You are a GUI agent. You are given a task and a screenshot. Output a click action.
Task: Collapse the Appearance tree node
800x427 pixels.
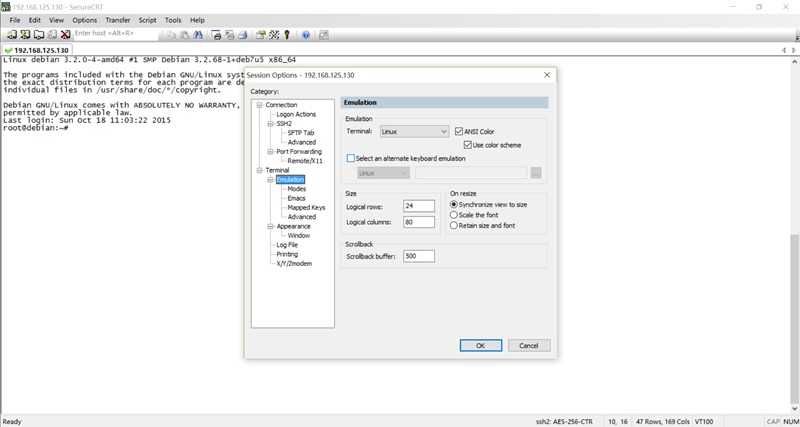270,226
